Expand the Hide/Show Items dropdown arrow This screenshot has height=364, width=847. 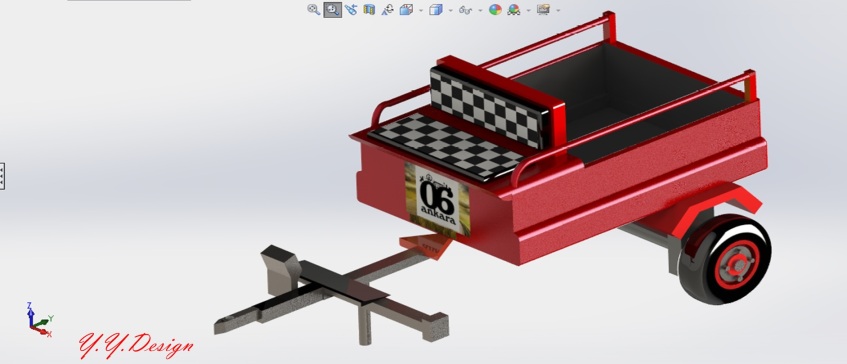[x=480, y=10]
